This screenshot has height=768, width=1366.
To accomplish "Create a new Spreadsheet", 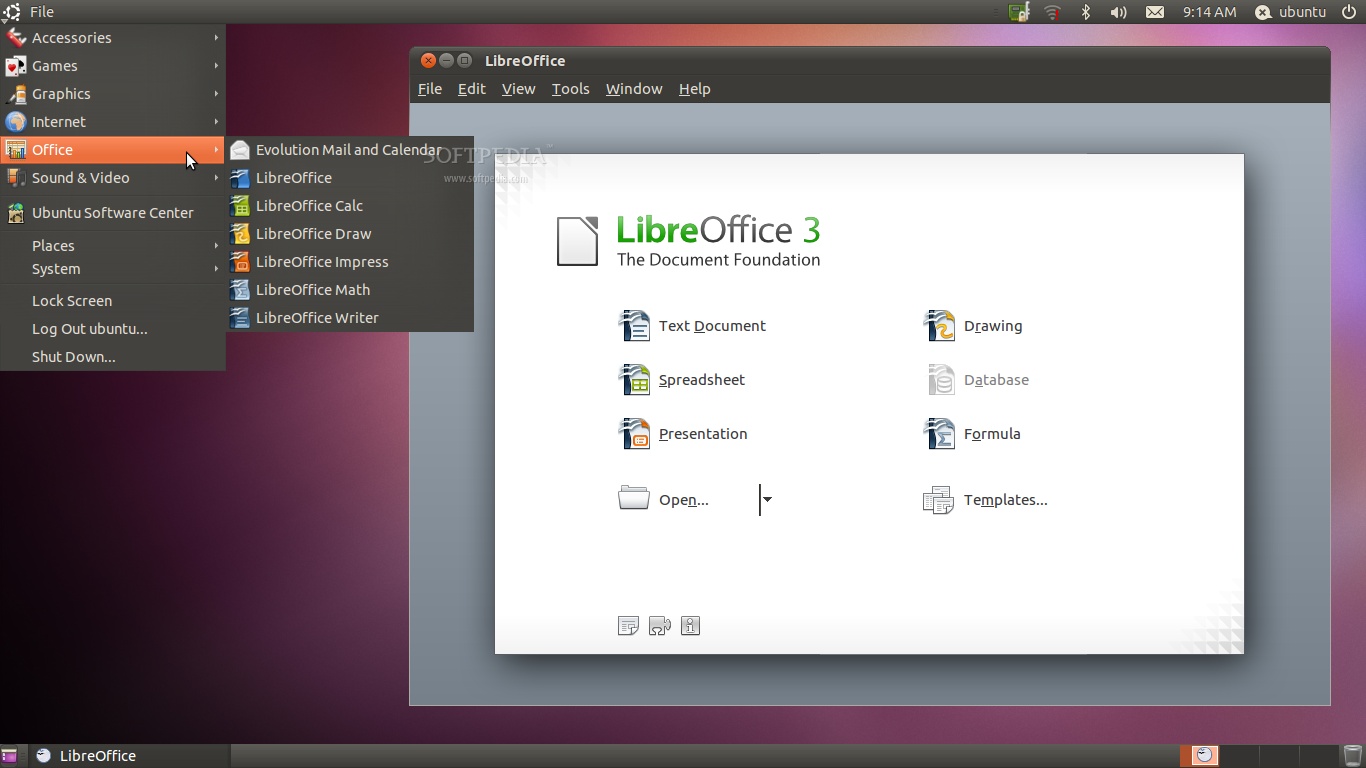I will click(681, 380).
